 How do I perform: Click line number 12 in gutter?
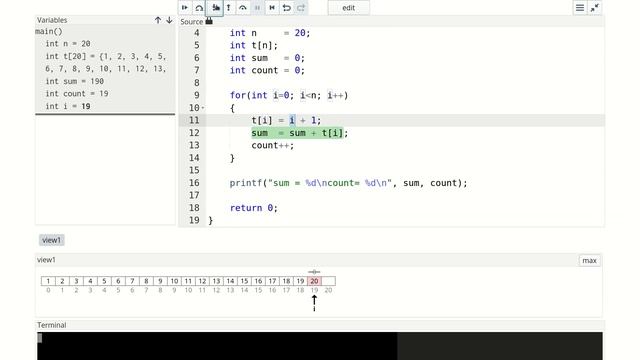pyautogui.click(x=194, y=133)
